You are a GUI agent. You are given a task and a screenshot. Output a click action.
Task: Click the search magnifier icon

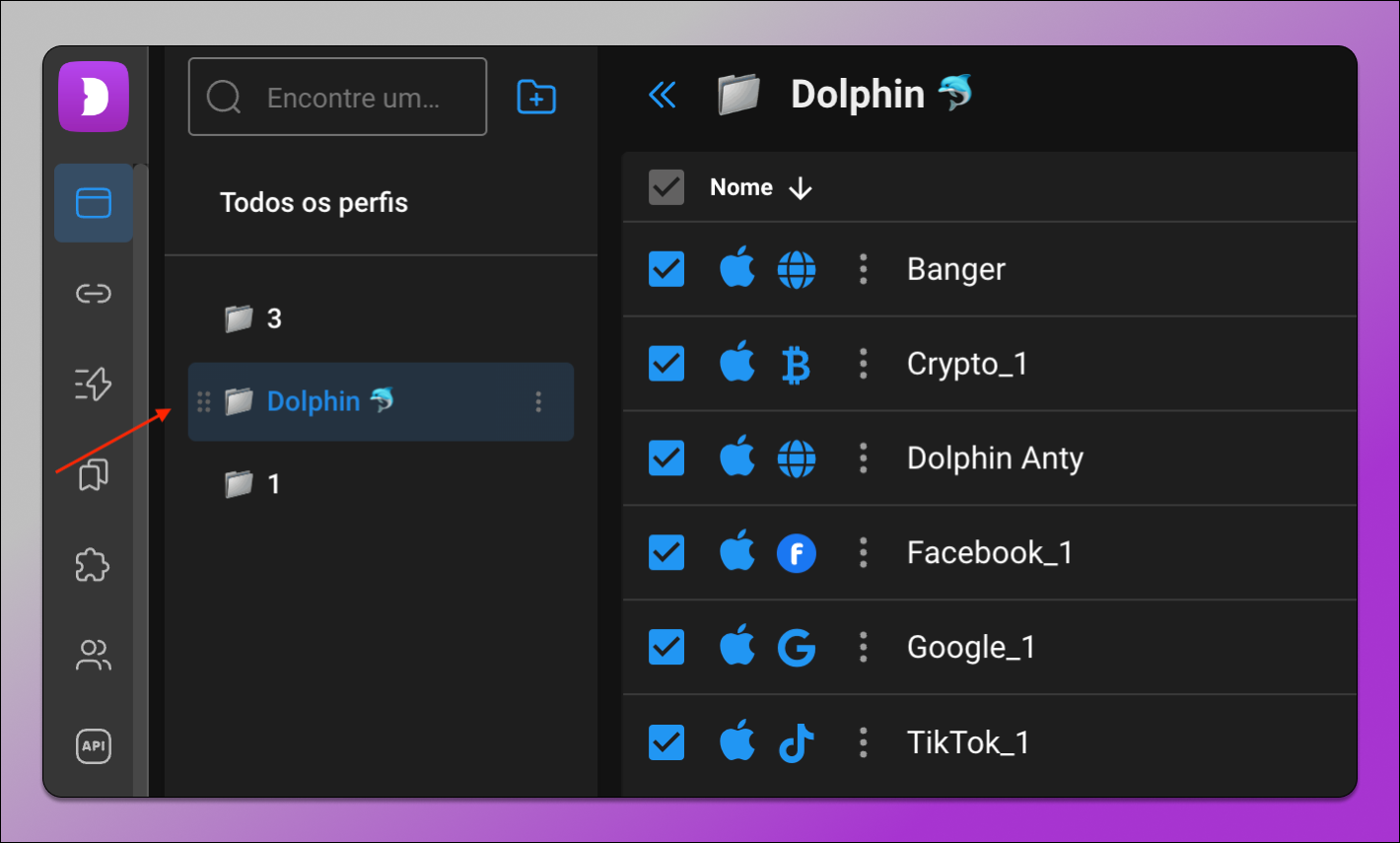tap(224, 97)
